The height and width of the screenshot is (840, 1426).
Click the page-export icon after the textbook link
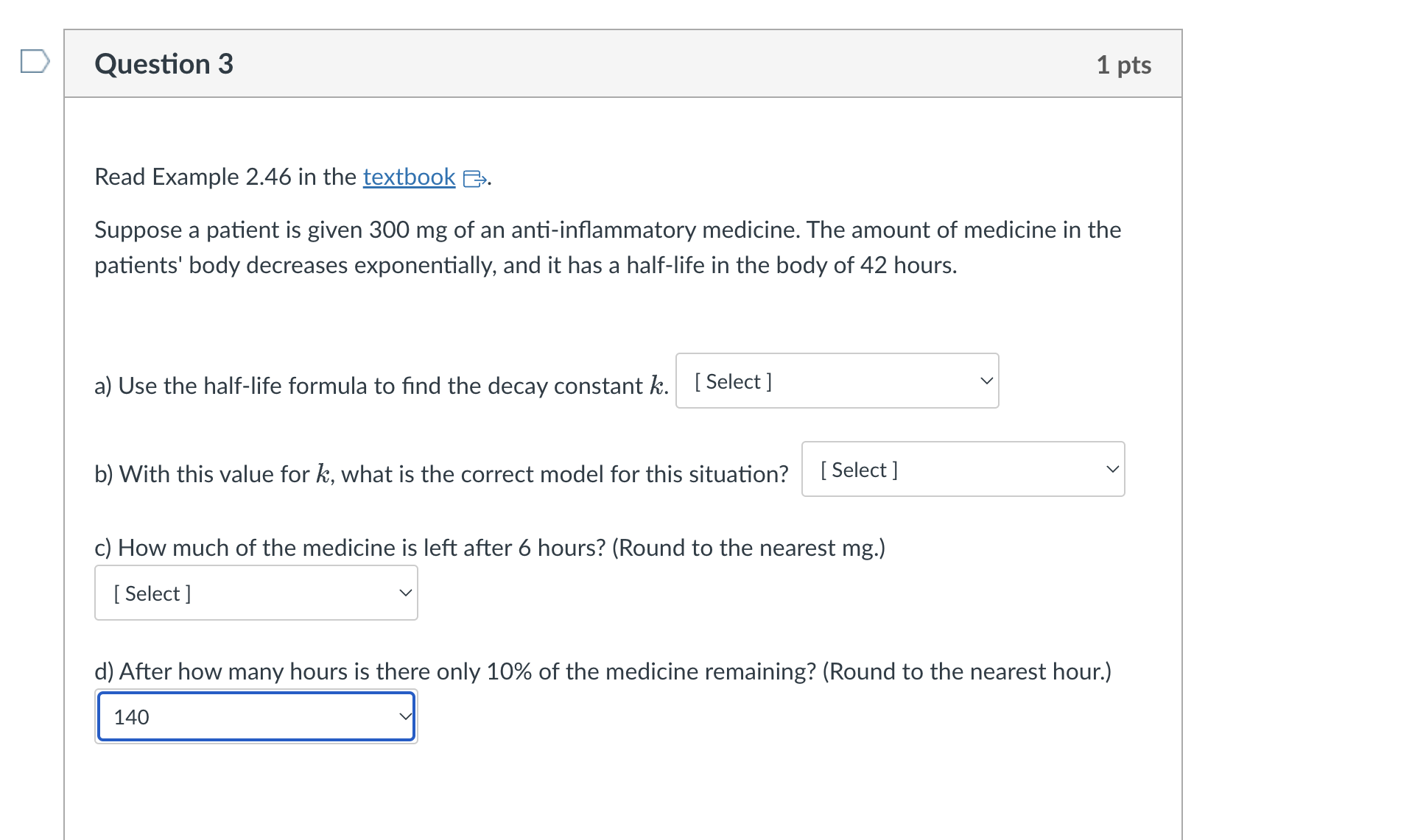474,178
